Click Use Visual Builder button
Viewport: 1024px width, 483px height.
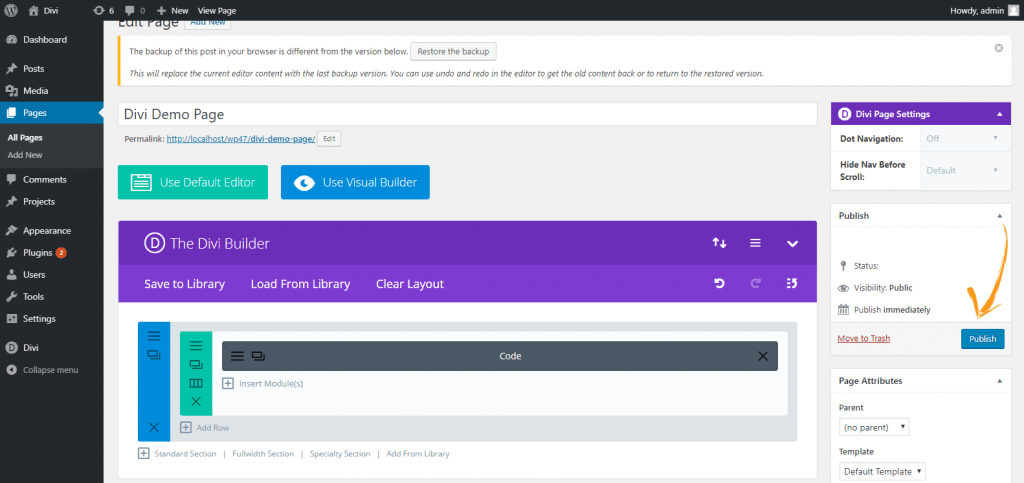tap(355, 182)
